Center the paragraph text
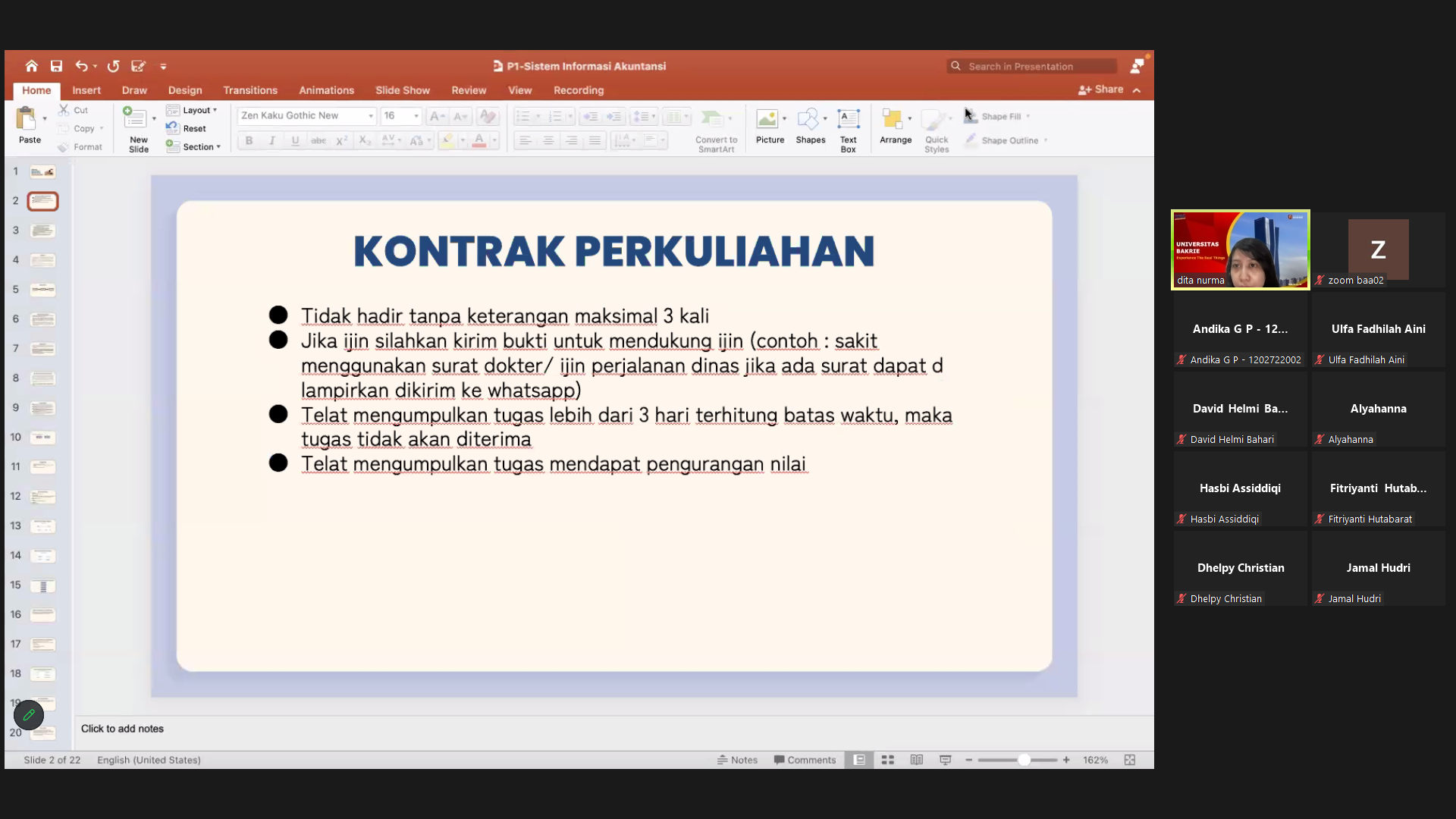 [x=548, y=140]
